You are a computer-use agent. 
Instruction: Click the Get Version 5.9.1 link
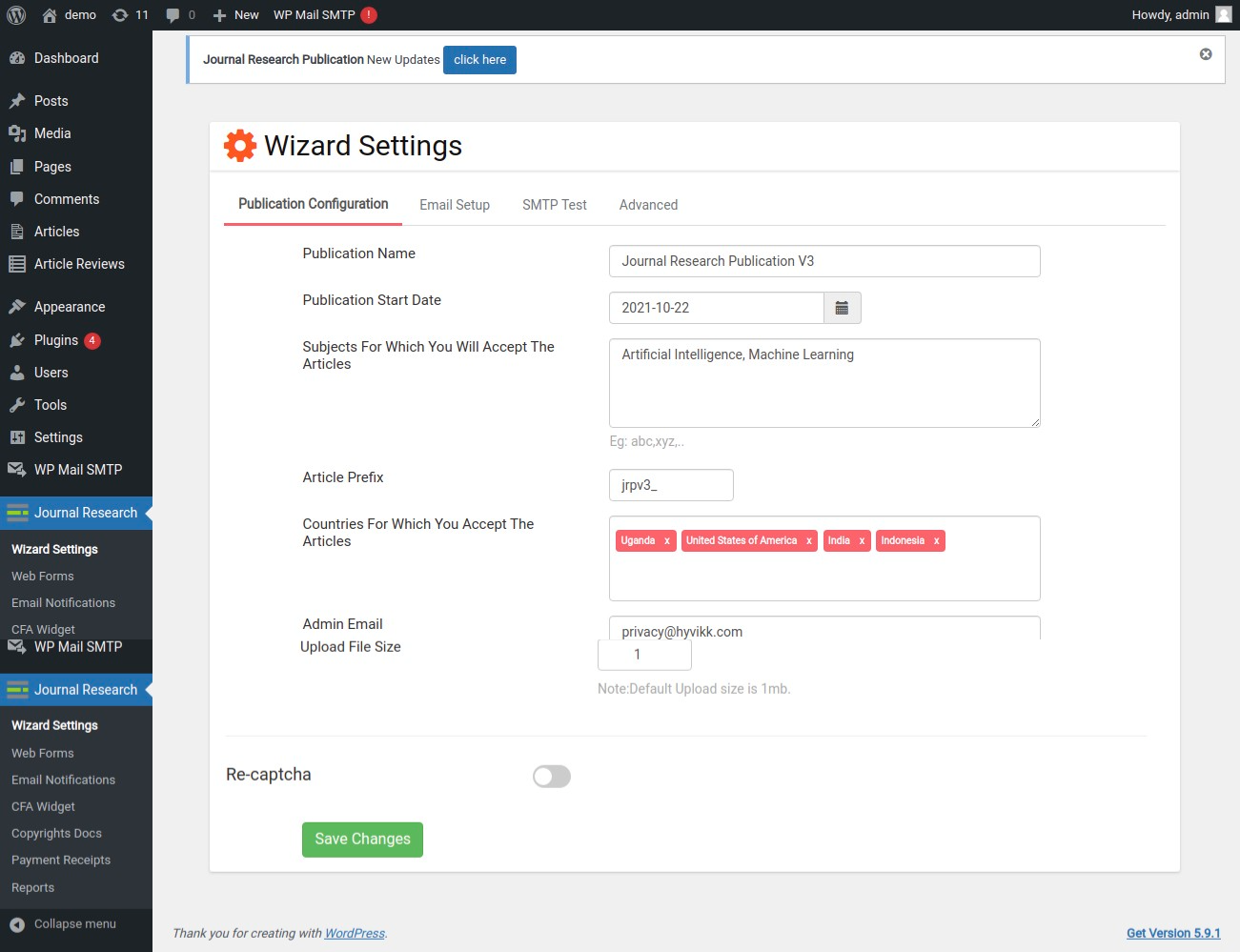coord(1173,933)
